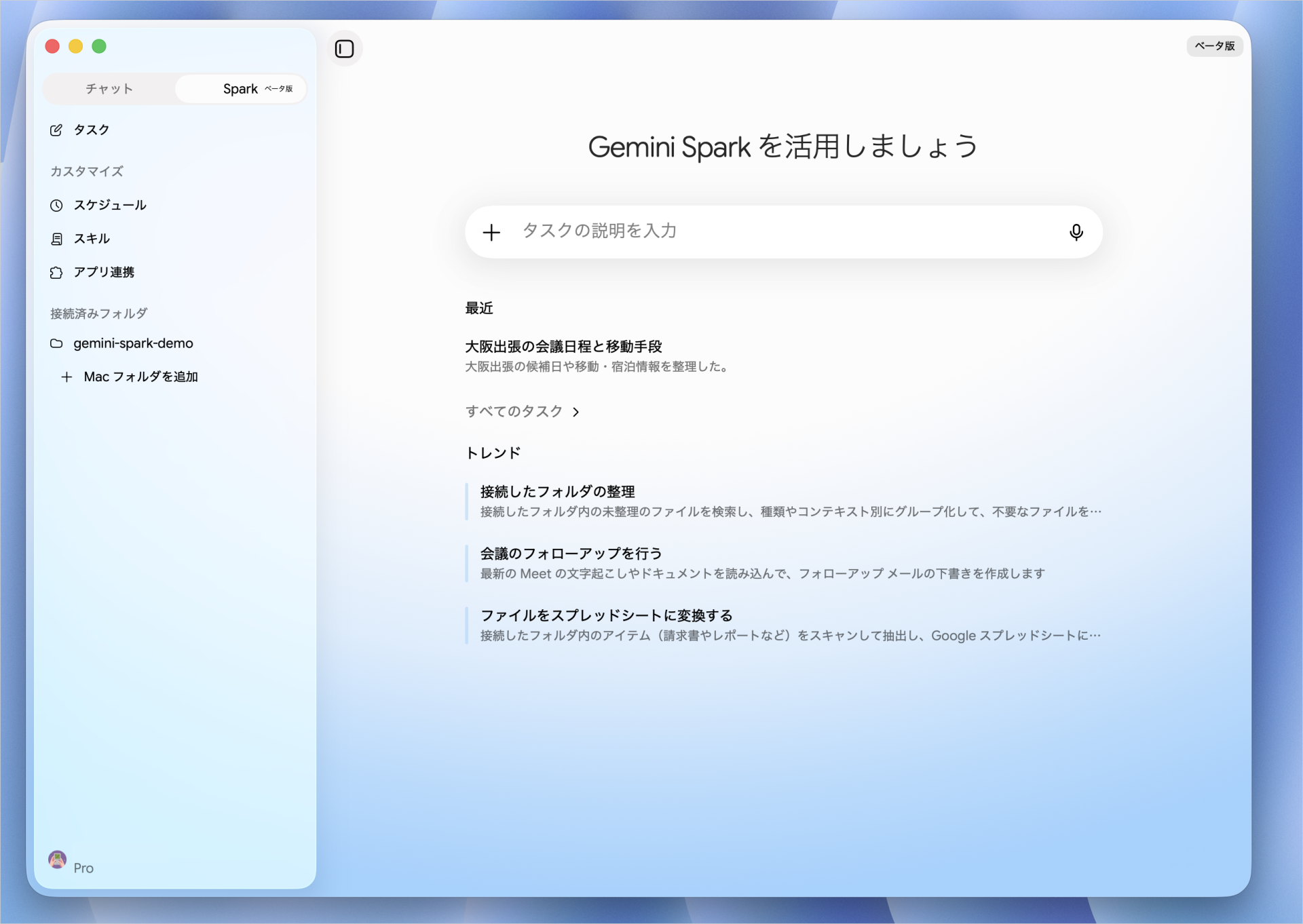Close the window with red button
1303x924 pixels.
tap(52, 46)
